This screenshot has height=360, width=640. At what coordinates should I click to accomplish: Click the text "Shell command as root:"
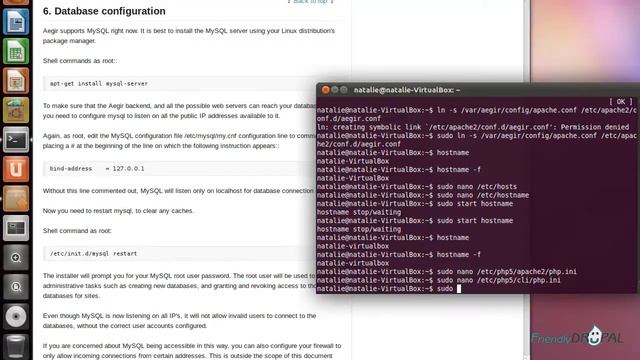point(77,231)
